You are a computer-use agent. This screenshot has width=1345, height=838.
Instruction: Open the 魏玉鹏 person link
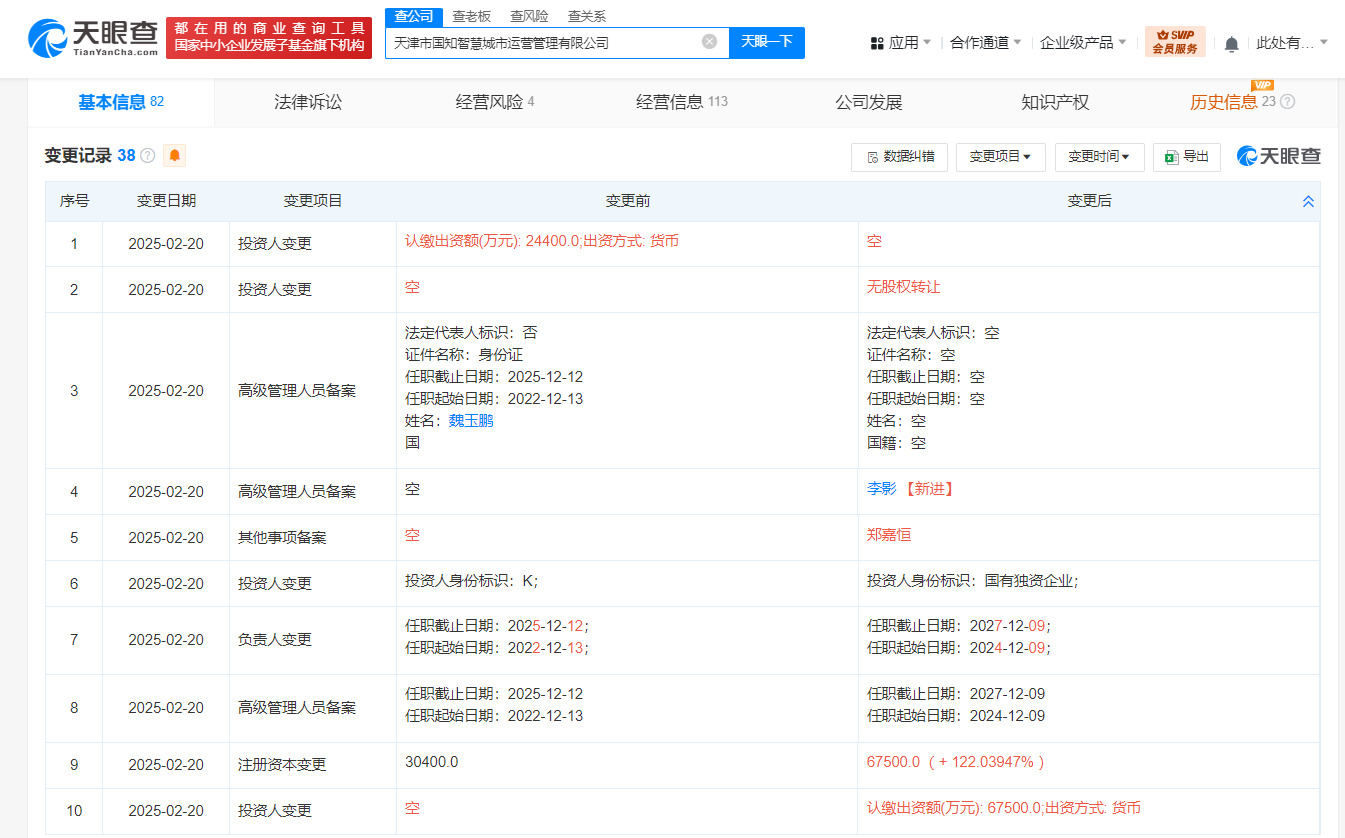tap(470, 420)
